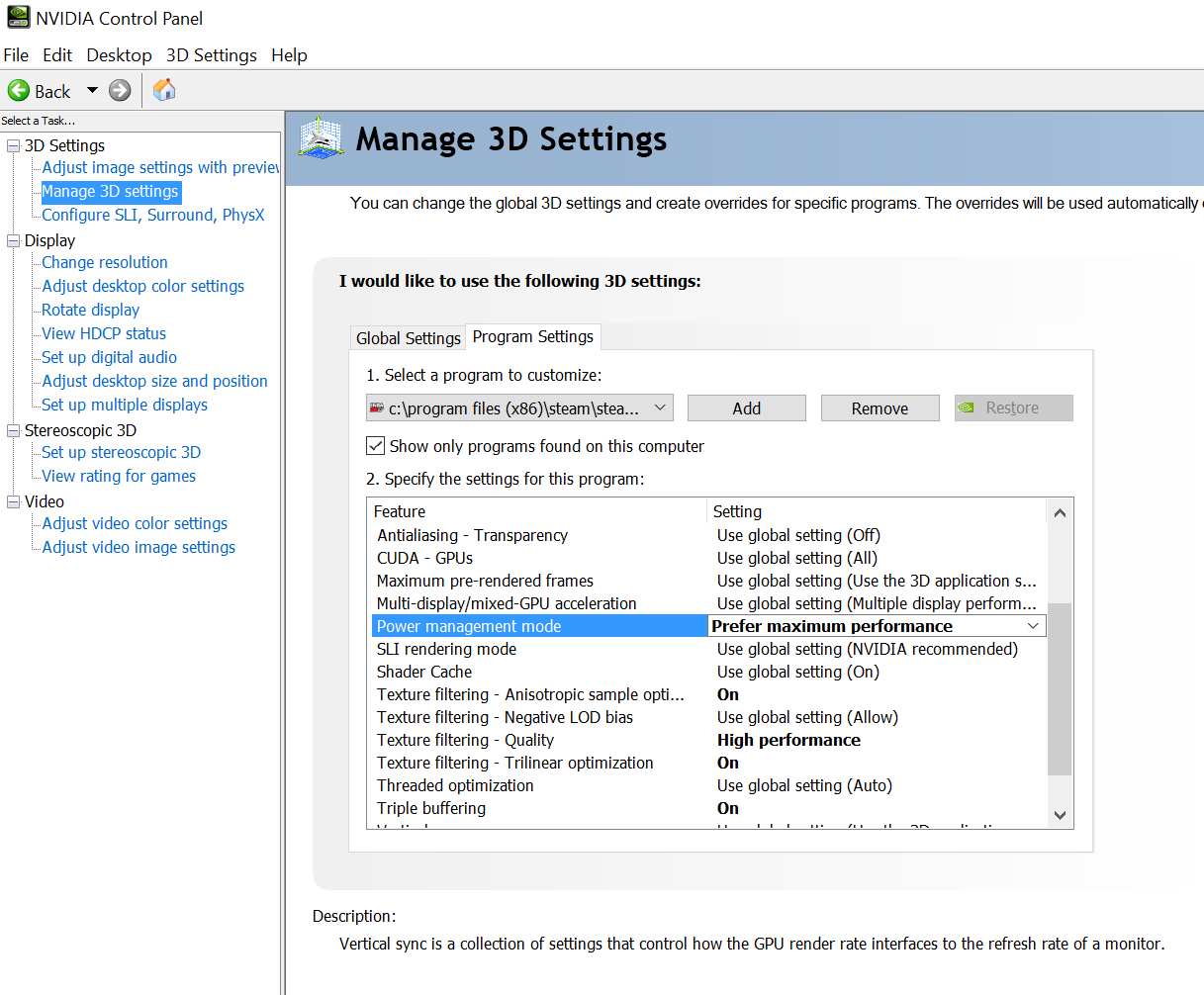The image size is (1204, 995).
Task: Select Manage 3D settings in tree
Action: click(x=111, y=191)
